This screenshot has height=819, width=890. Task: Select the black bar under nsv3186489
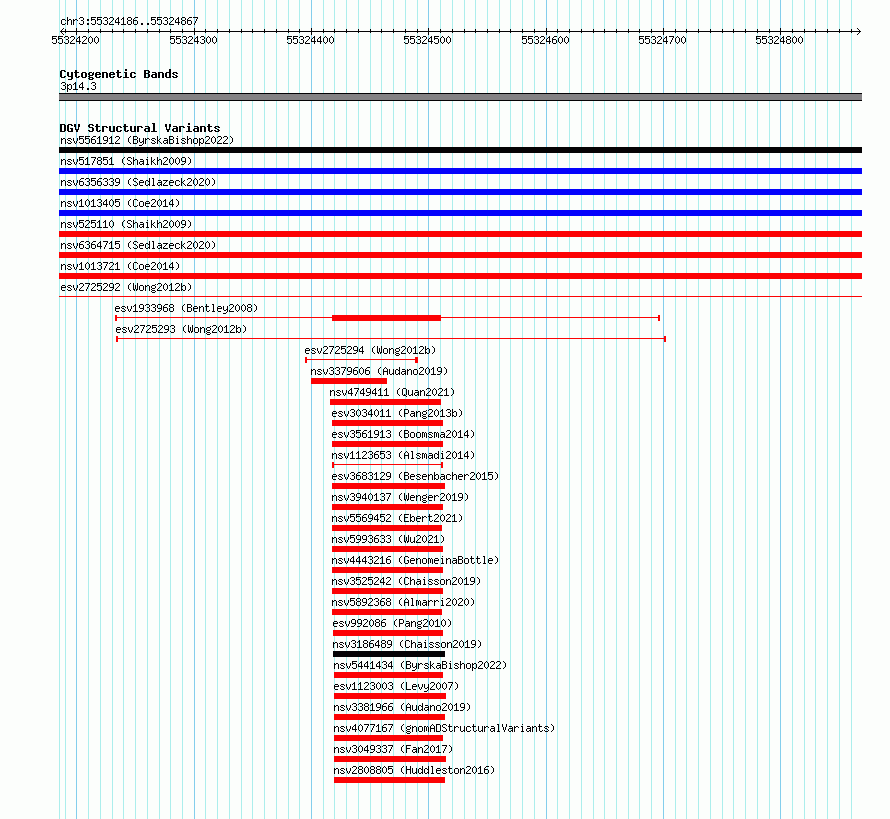pyautogui.click(x=389, y=654)
